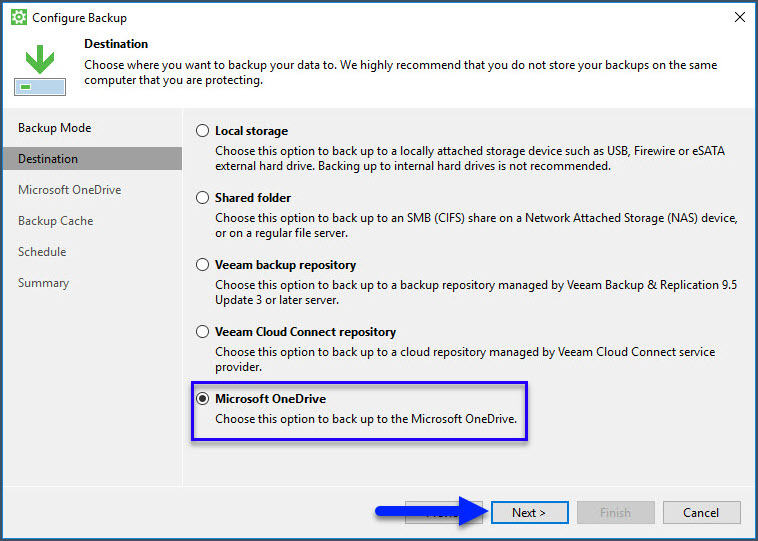Select the Microsoft OneDrive radio button
Image resolution: width=758 pixels, height=541 pixels.
[x=203, y=399]
